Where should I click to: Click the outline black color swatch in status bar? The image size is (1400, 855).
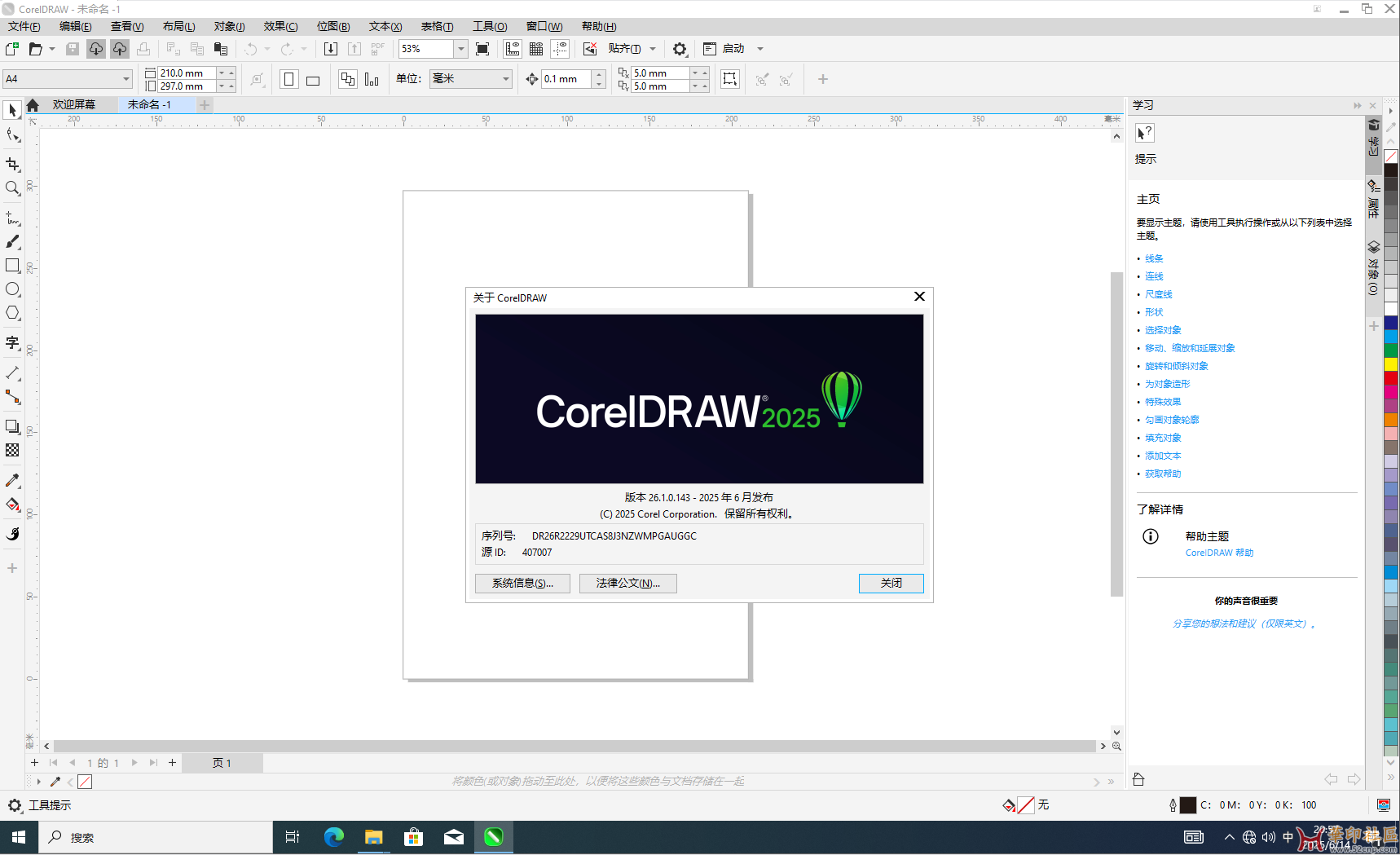pyautogui.click(x=1188, y=805)
